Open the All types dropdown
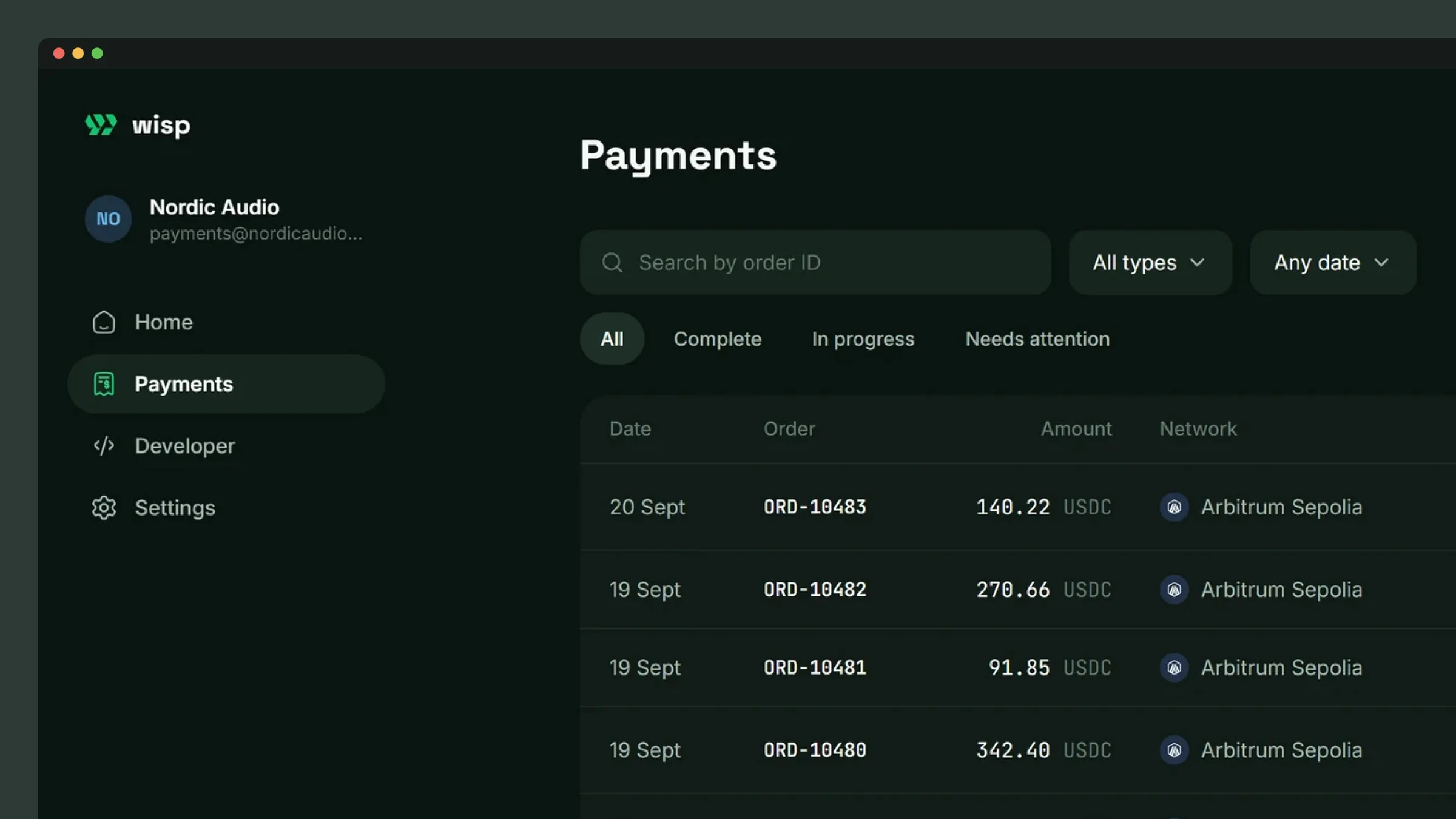This screenshot has width=1456, height=819. (1150, 263)
